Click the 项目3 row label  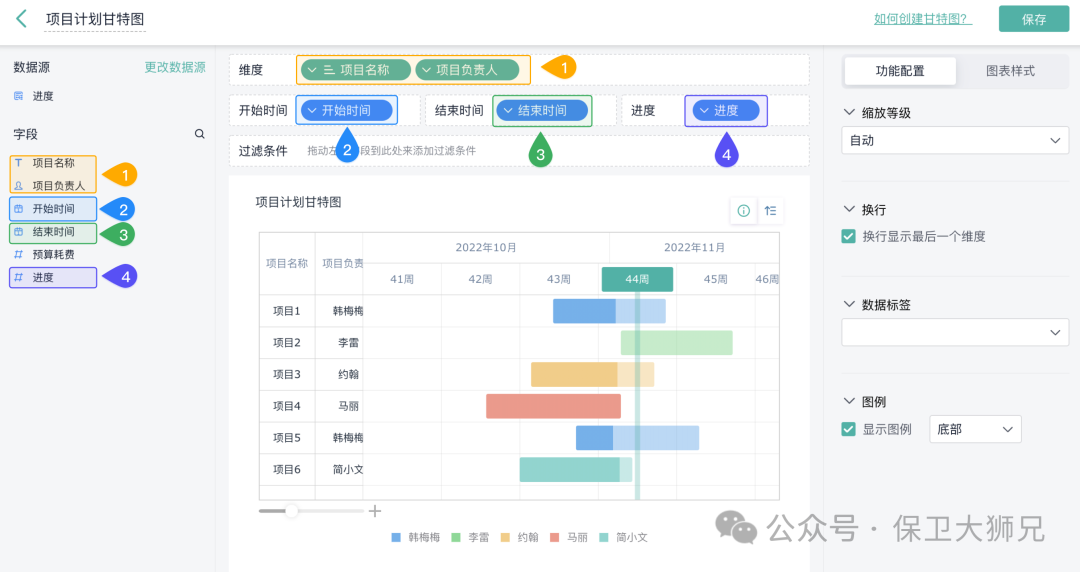click(287, 374)
